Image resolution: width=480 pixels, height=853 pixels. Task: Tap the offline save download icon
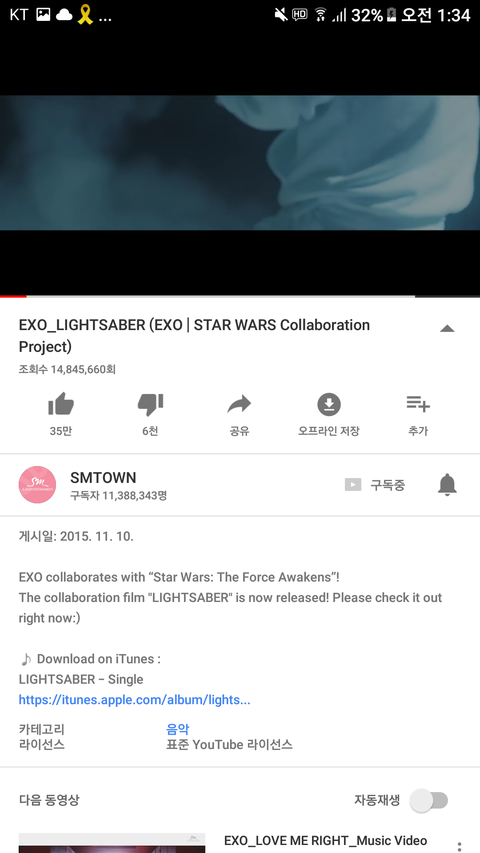(x=329, y=404)
